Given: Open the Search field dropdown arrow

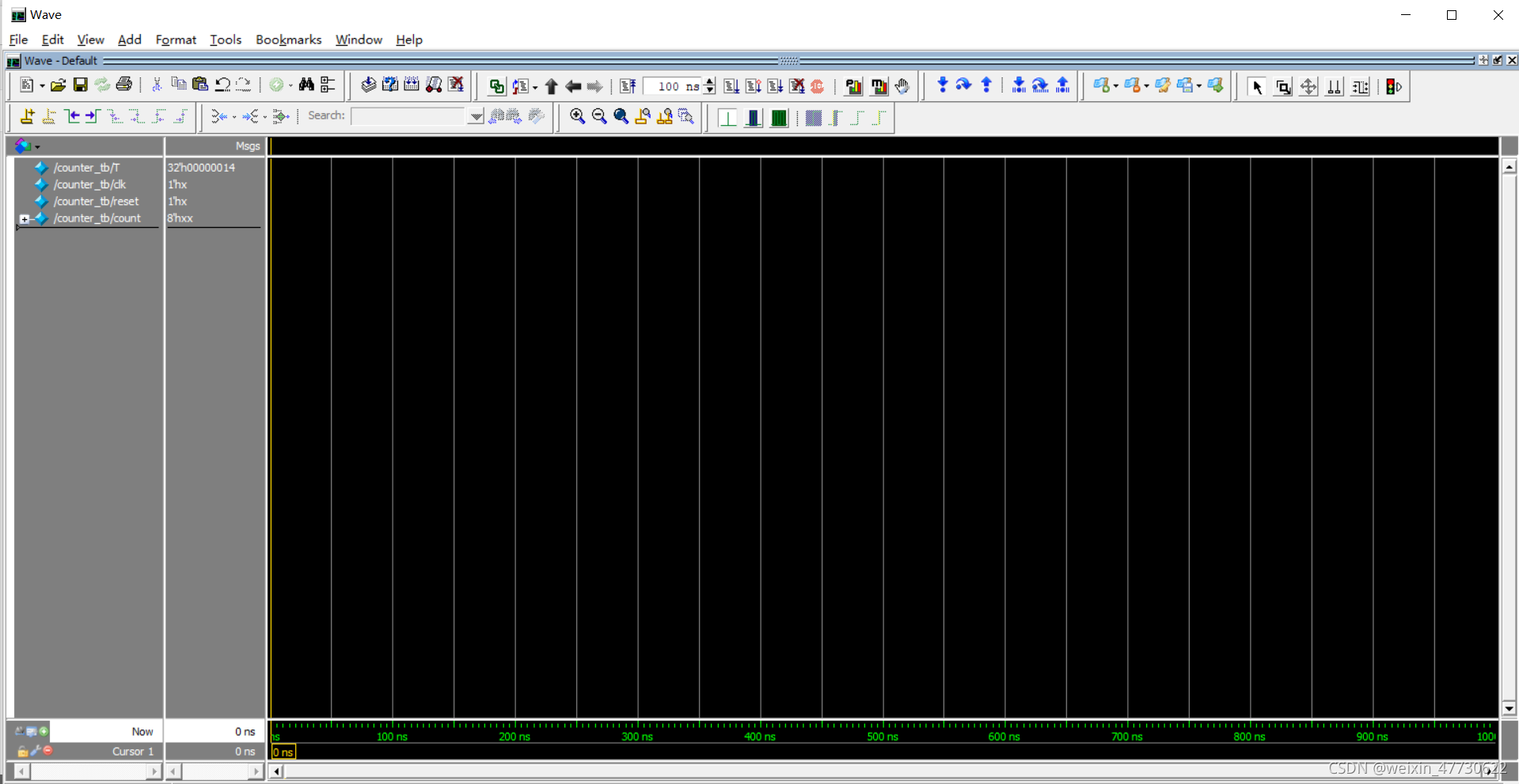Looking at the screenshot, I should tap(476, 116).
